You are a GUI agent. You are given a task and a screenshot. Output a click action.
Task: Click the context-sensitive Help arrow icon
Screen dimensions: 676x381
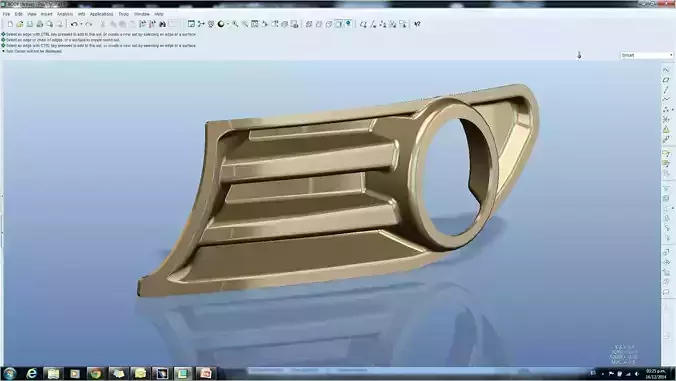tap(417, 24)
